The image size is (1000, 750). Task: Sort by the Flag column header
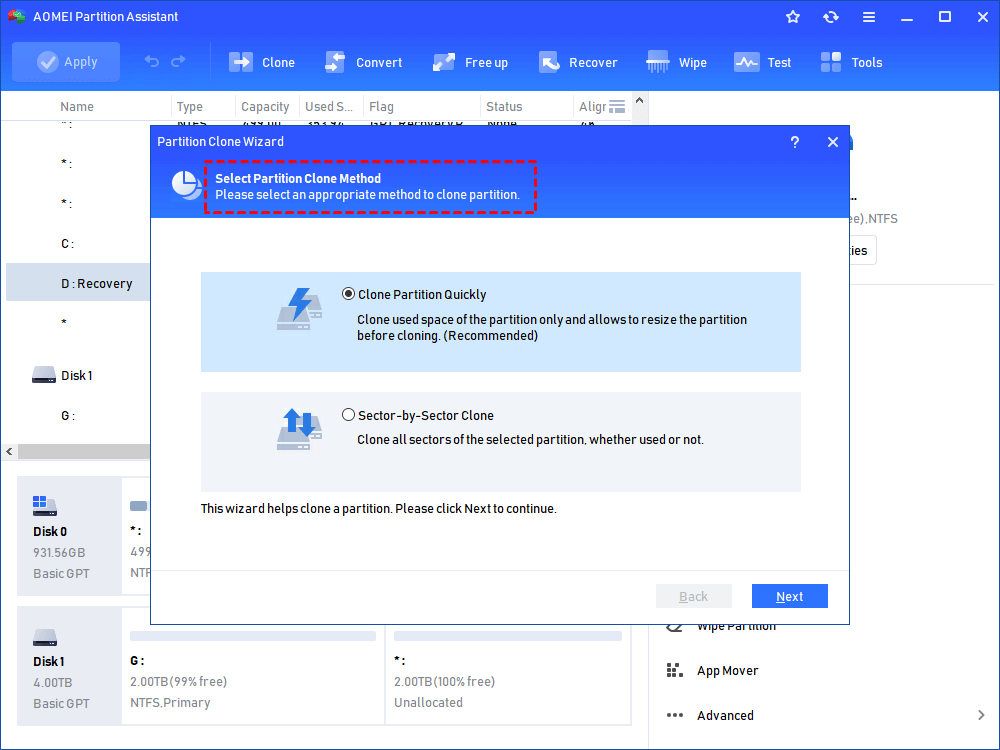coord(381,107)
